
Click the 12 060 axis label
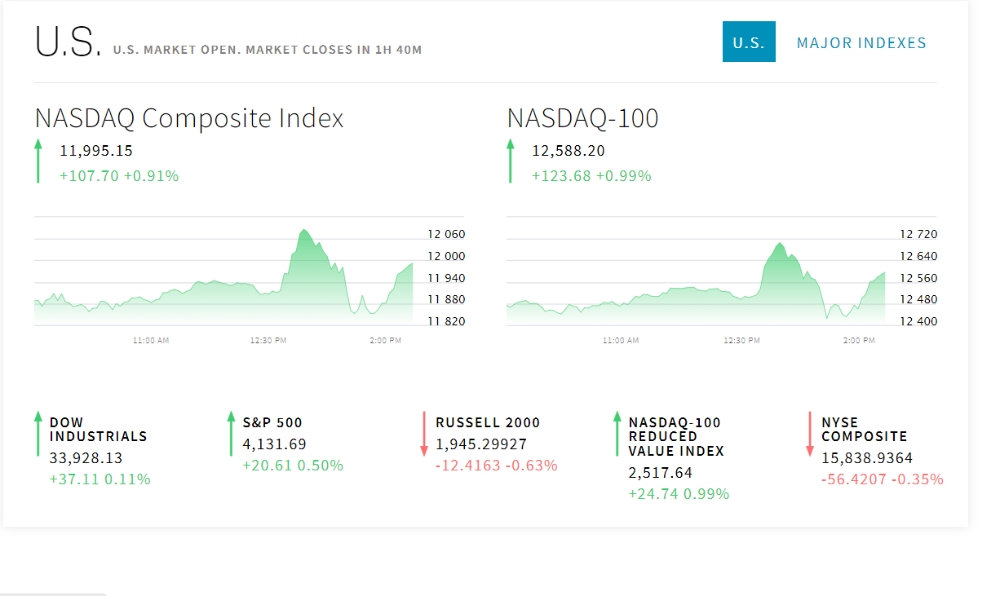446,234
